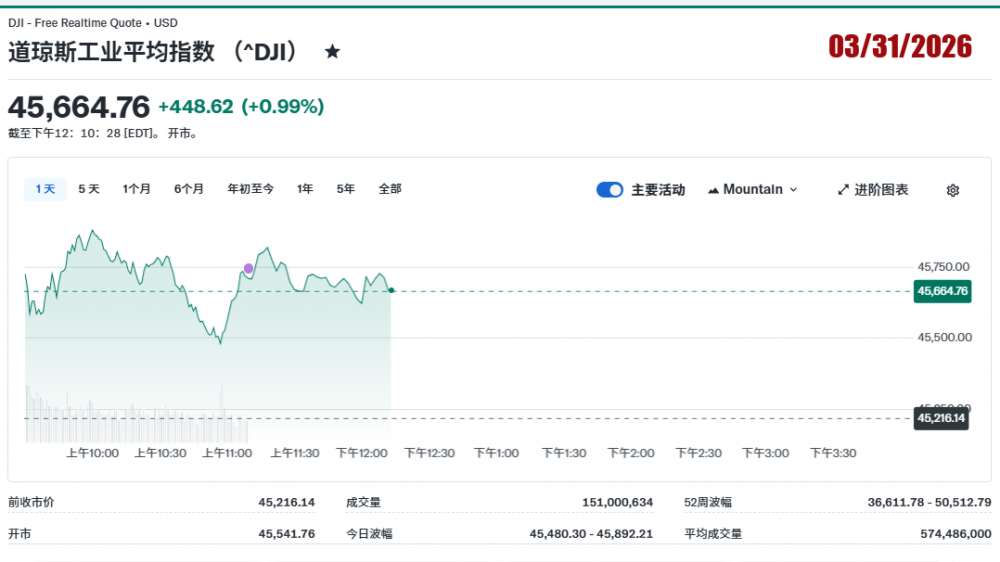1000x562 pixels.
Task: Choose the 6个月 range
Action: (189, 189)
